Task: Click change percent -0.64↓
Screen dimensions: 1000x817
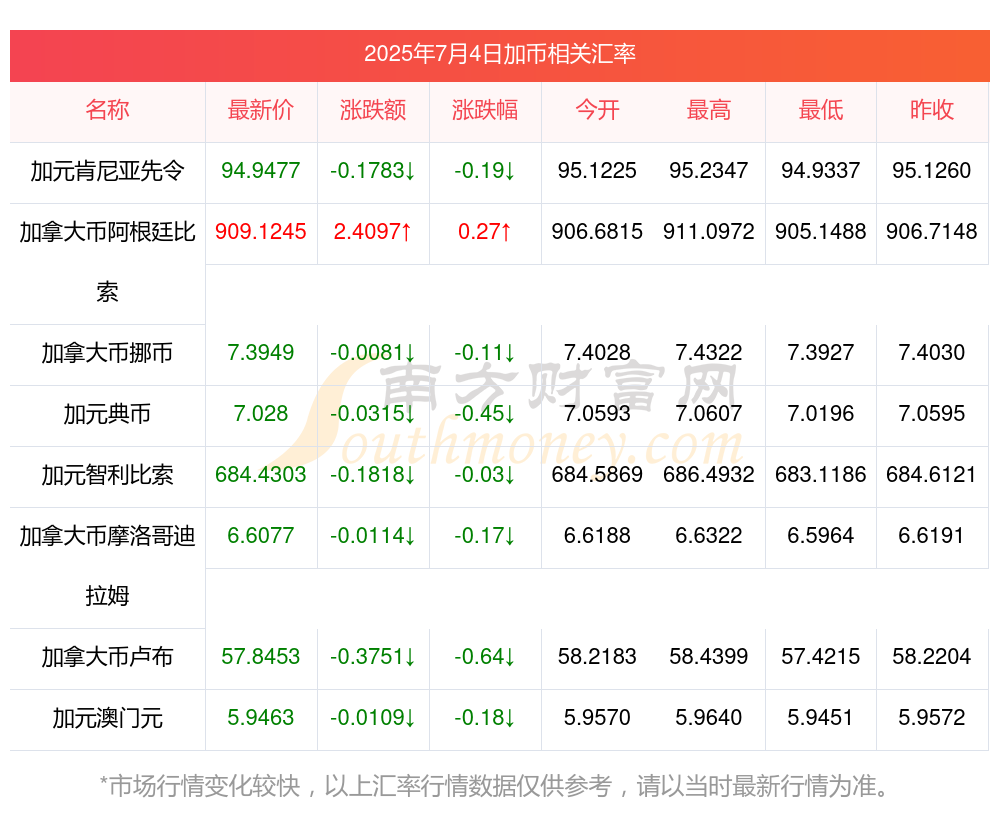Action: click(x=485, y=656)
